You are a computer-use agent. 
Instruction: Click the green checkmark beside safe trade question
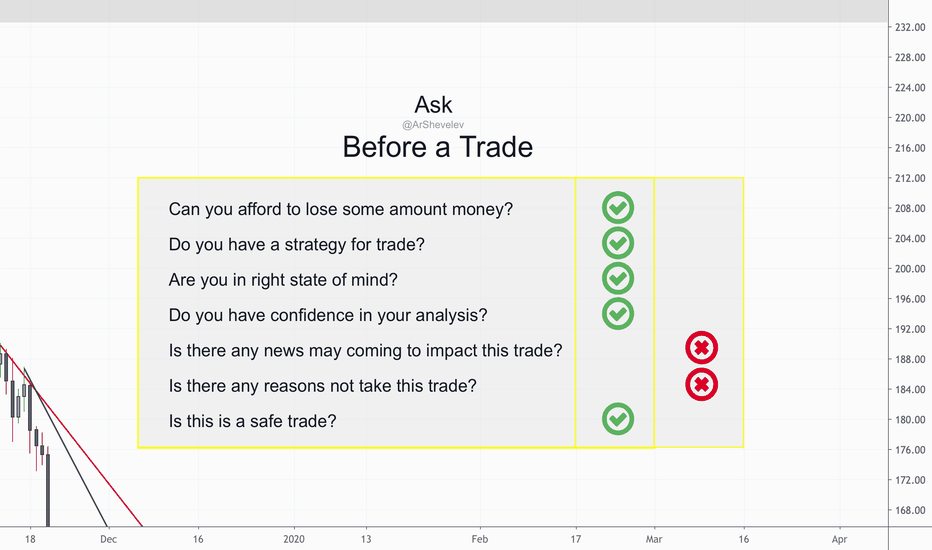(618, 419)
